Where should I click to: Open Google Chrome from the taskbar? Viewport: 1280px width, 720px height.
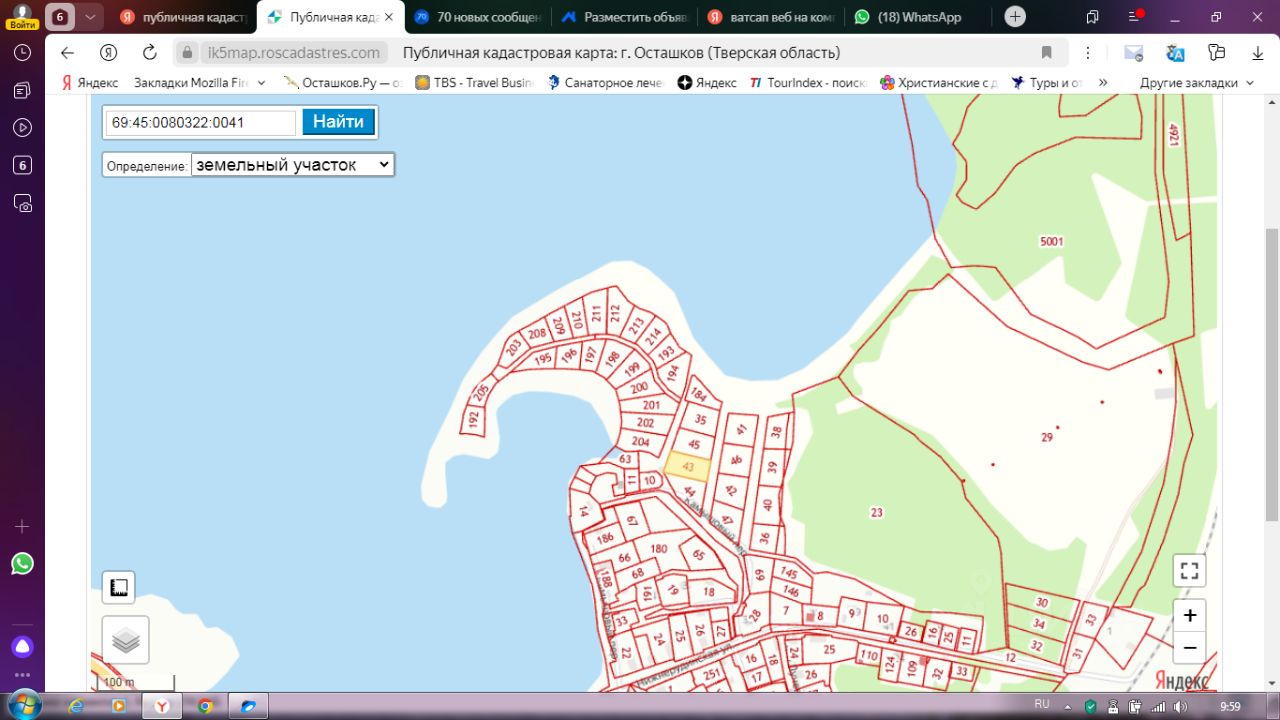tap(205, 706)
